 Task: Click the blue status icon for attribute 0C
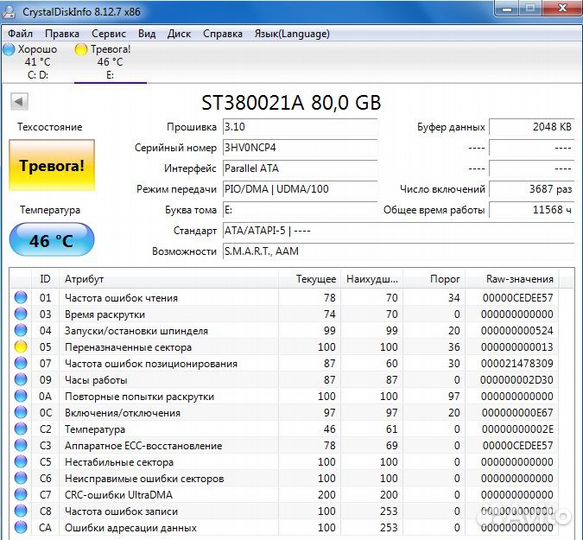[x=21, y=412]
